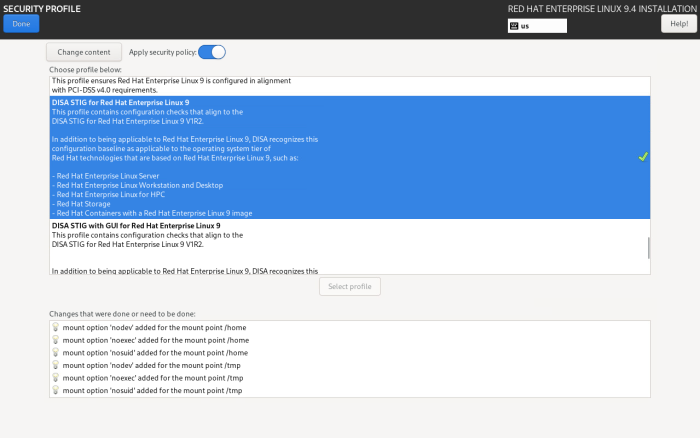This screenshot has width=700, height=438.
Task: Toggle the Apply security policy switch
Action: pyautogui.click(x=212, y=52)
